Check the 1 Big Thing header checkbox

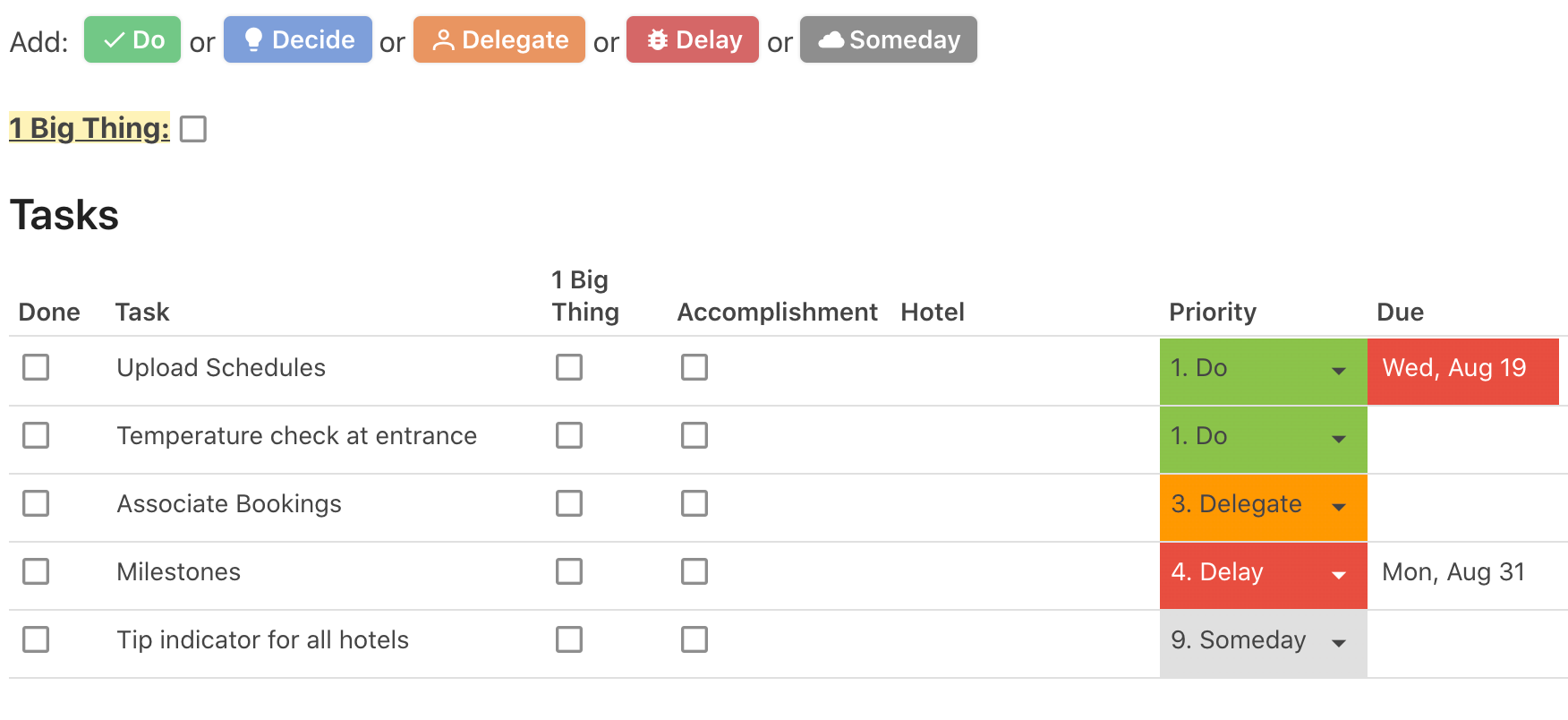[x=193, y=129]
